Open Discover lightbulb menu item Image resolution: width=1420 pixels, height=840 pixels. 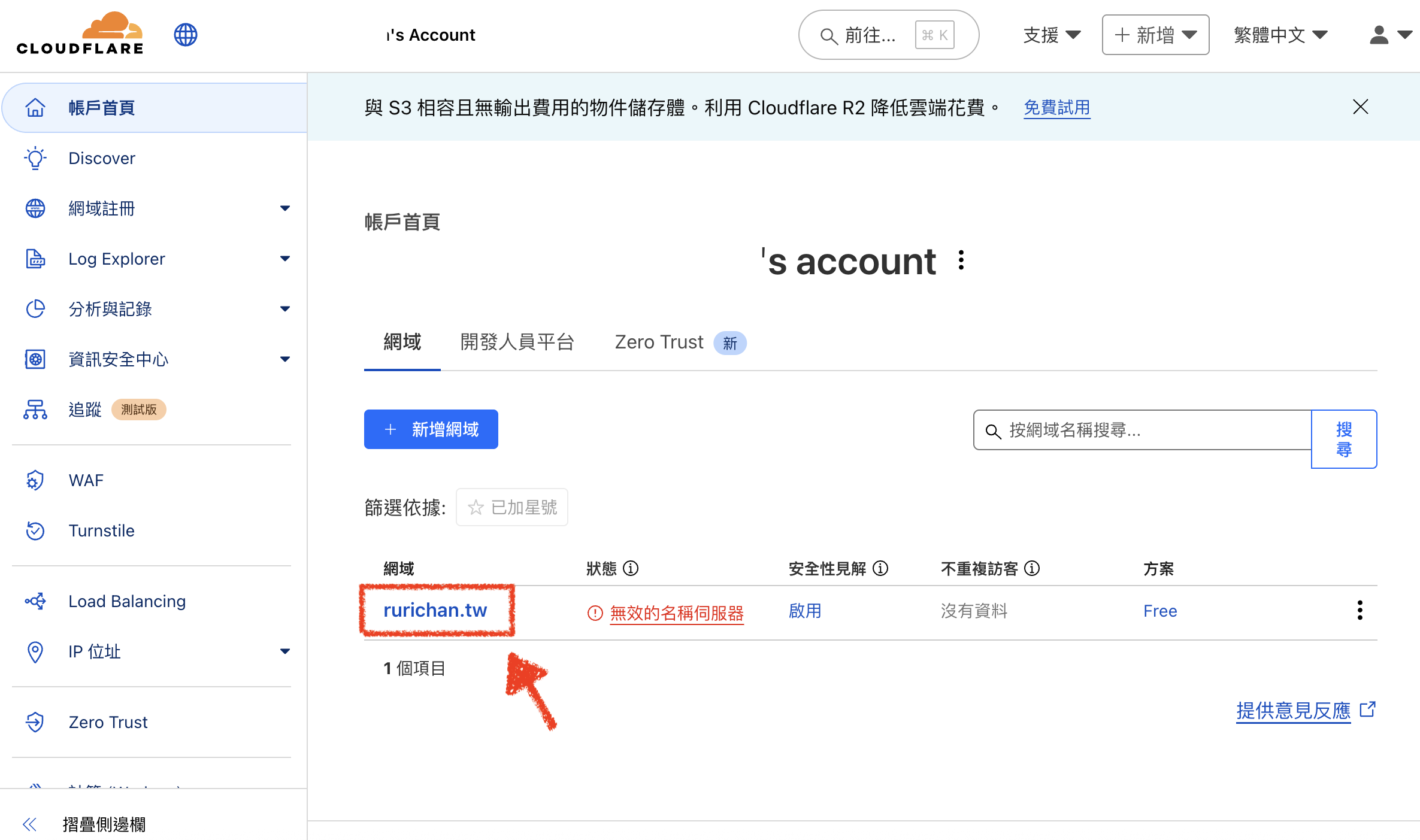click(x=35, y=158)
